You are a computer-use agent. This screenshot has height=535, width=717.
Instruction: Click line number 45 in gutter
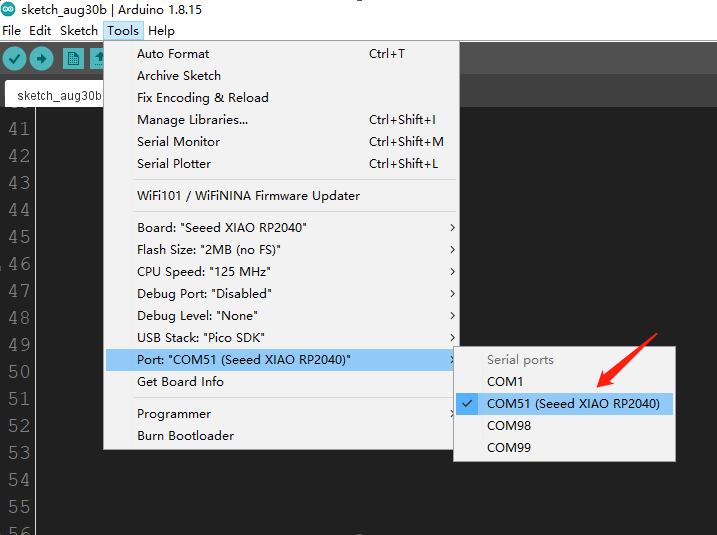[19, 236]
